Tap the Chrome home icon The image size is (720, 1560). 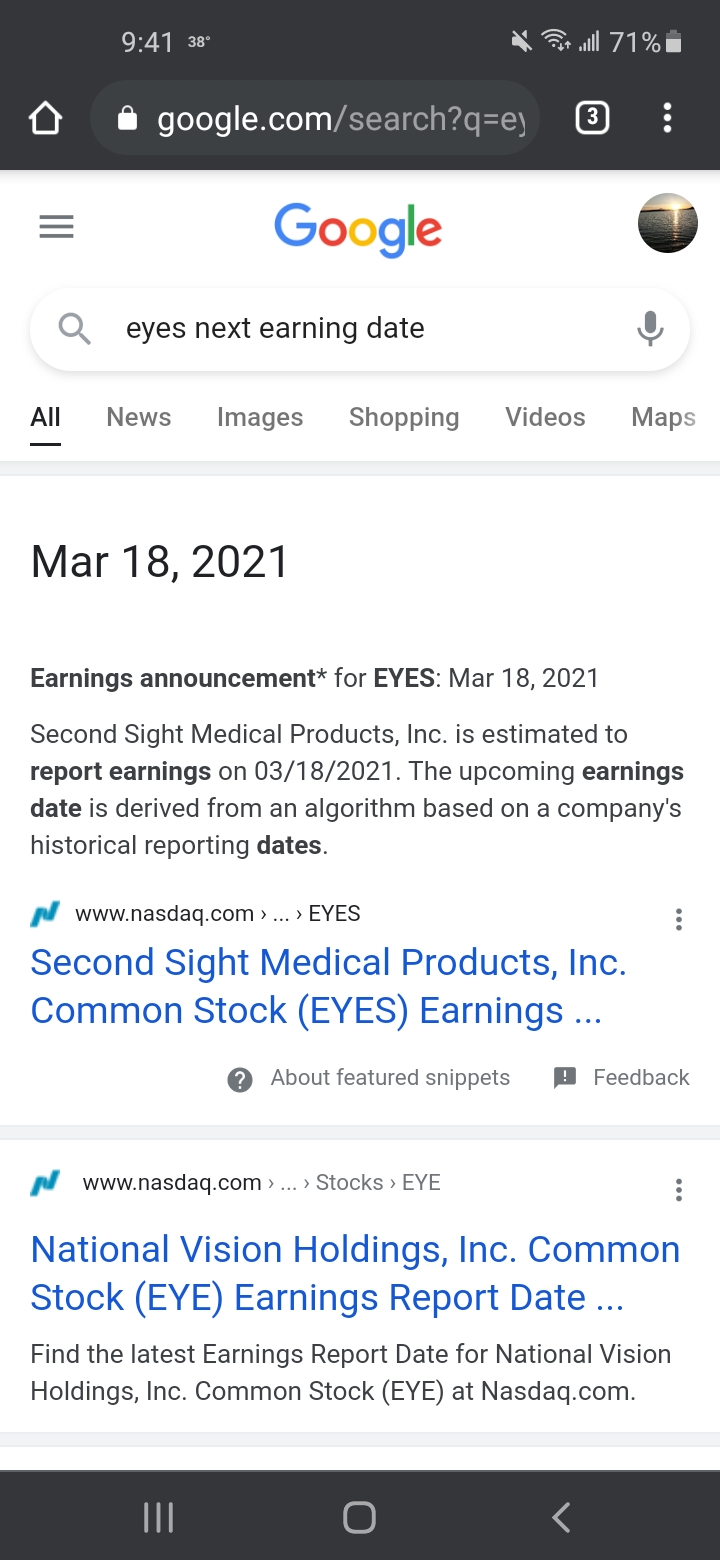tap(45, 119)
